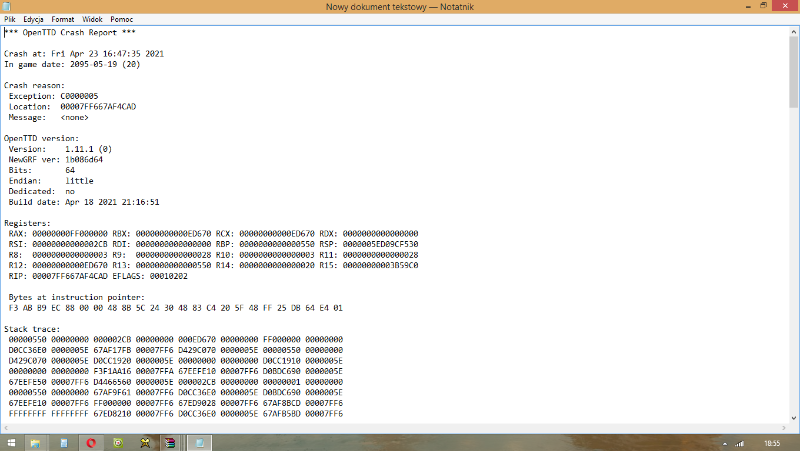800x451 pixels.
Task: Open the Format menu
Action: coord(63,19)
